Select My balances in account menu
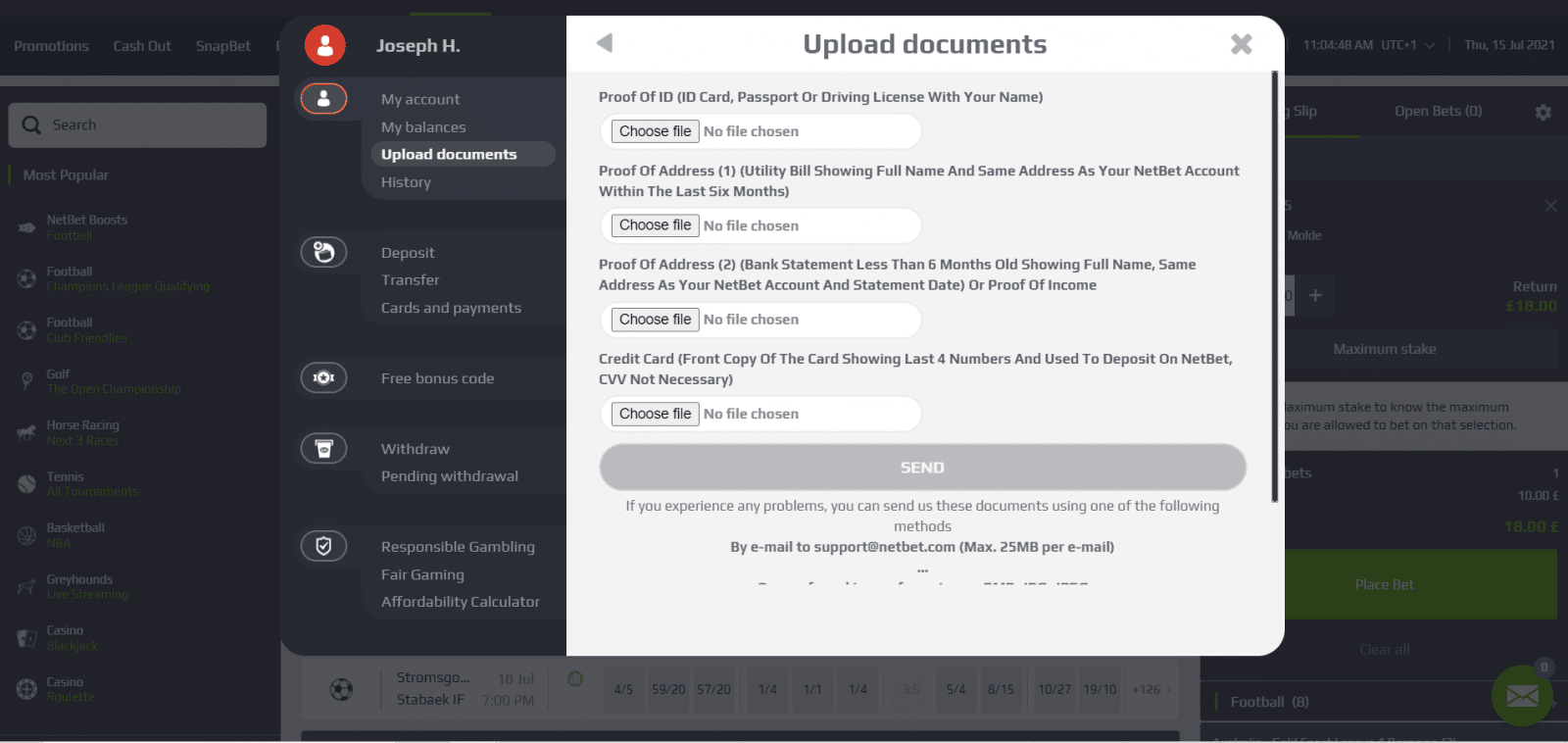The width and height of the screenshot is (1568, 743). pyautogui.click(x=423, y=127)
